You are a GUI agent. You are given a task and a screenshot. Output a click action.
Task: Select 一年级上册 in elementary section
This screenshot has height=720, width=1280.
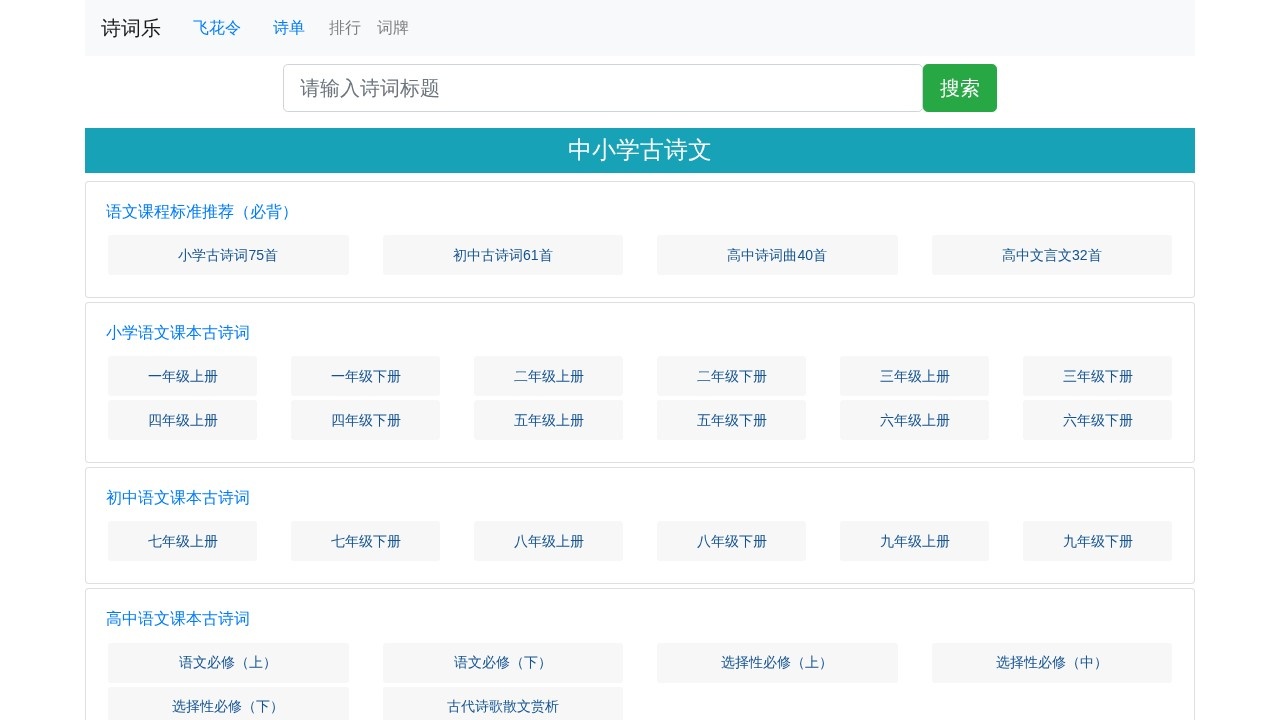(x=182, y=376)
